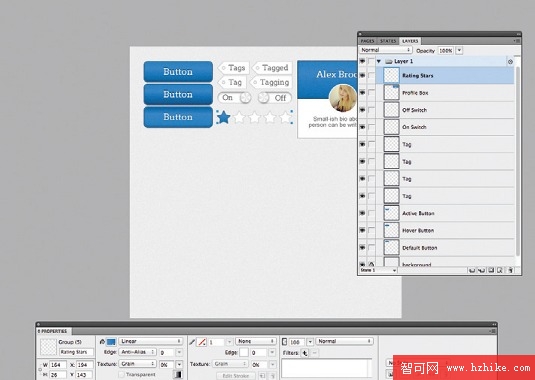Viewport: 535px width, 380px height.
Task: Click the constrain proportions icon beside W and H
Action: (x=40, y=369)
